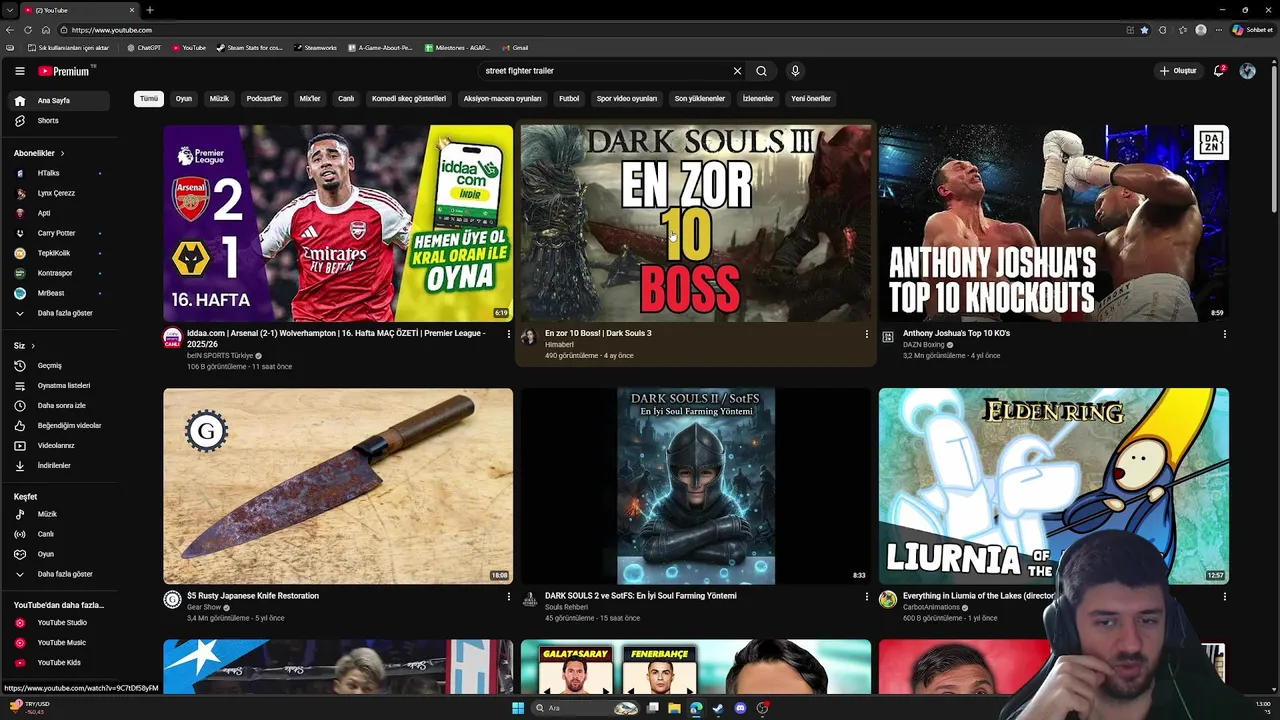Open YouTube Kids in the sidebar
Image resolution: width=1280 pixels, height=720 pixels.
(x=60, y=663)
